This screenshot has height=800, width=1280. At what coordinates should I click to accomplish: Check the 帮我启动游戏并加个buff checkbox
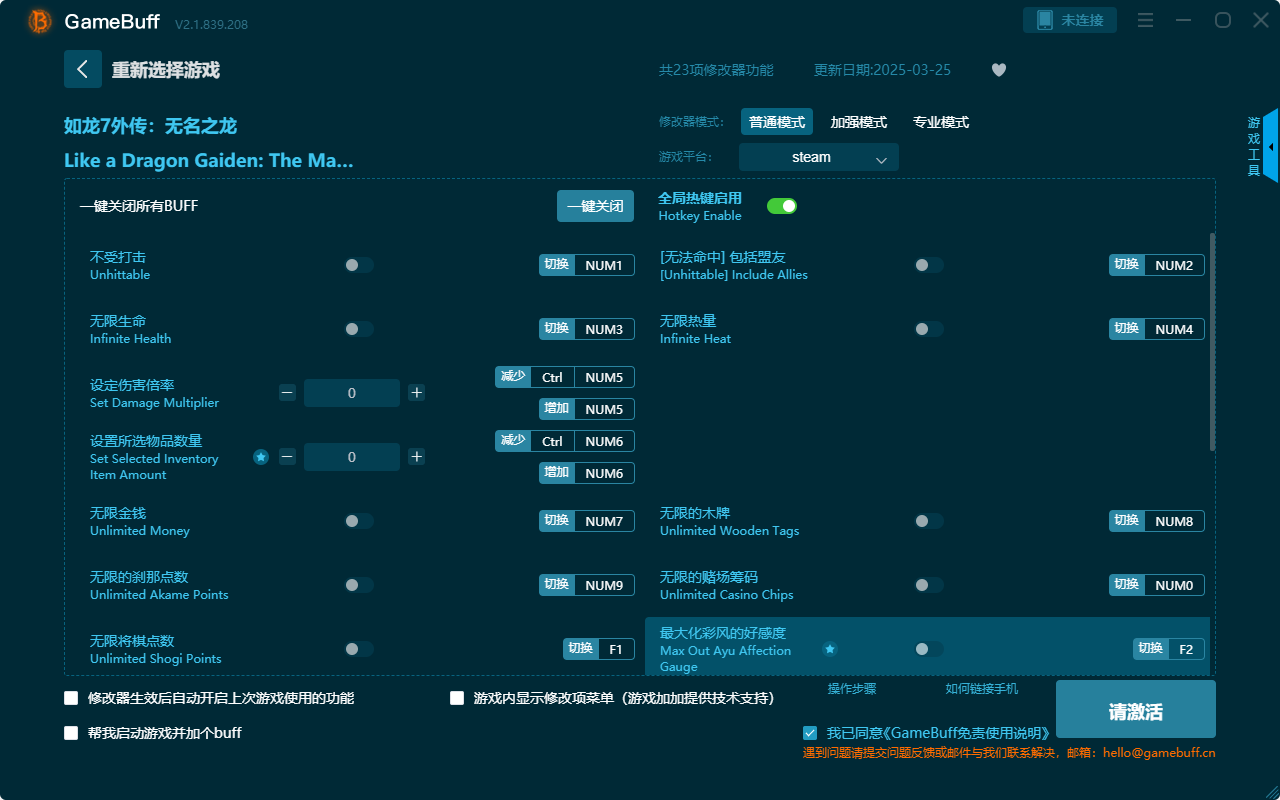coord(70,732)
